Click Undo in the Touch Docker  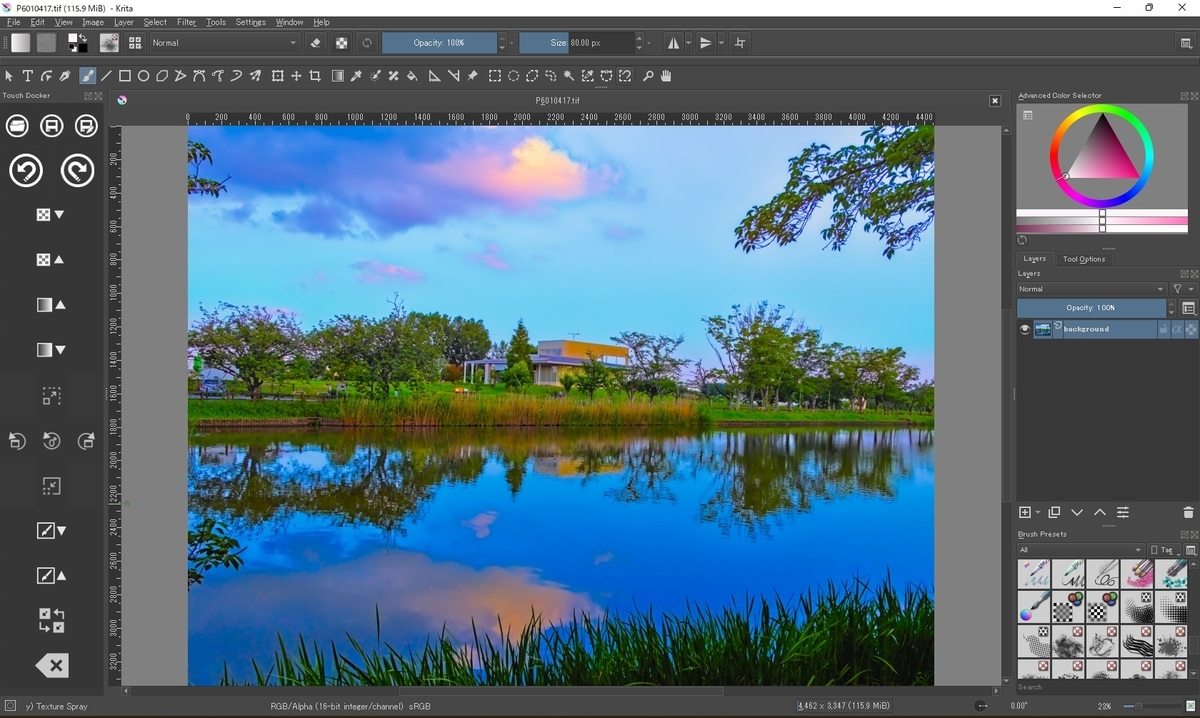coord(26,170)
